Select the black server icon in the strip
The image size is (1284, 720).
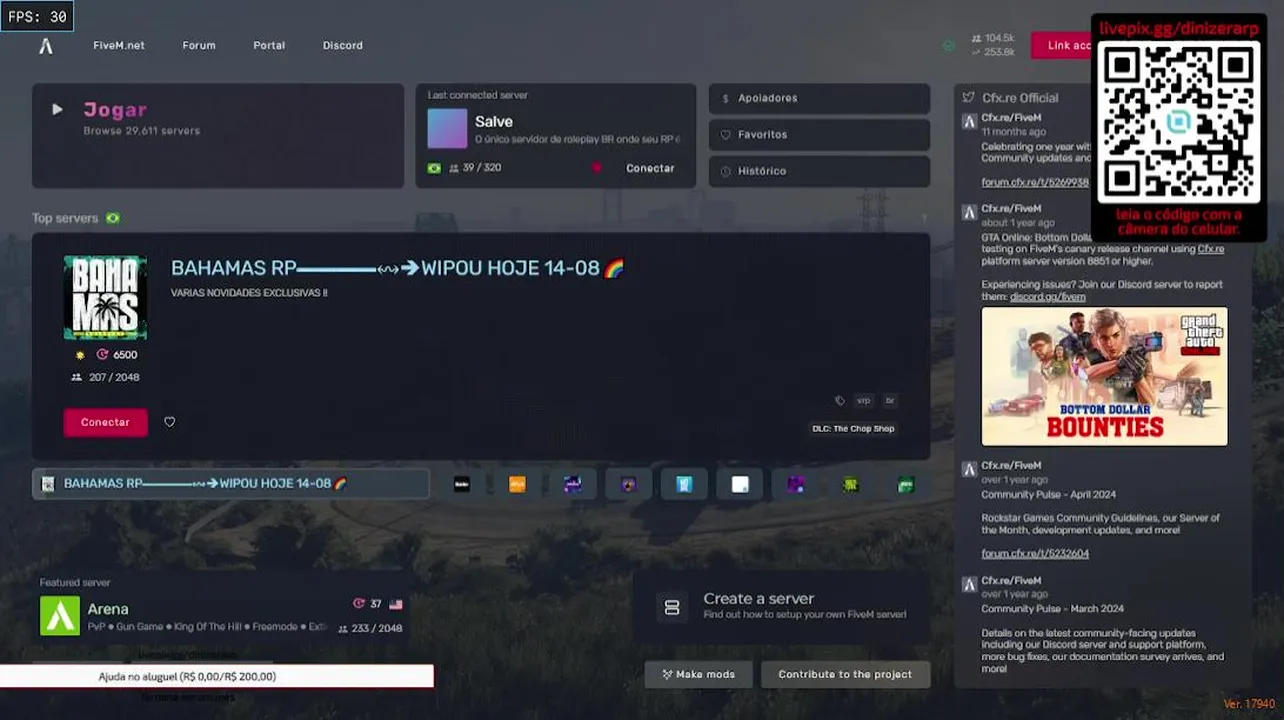tap(462, 484)
